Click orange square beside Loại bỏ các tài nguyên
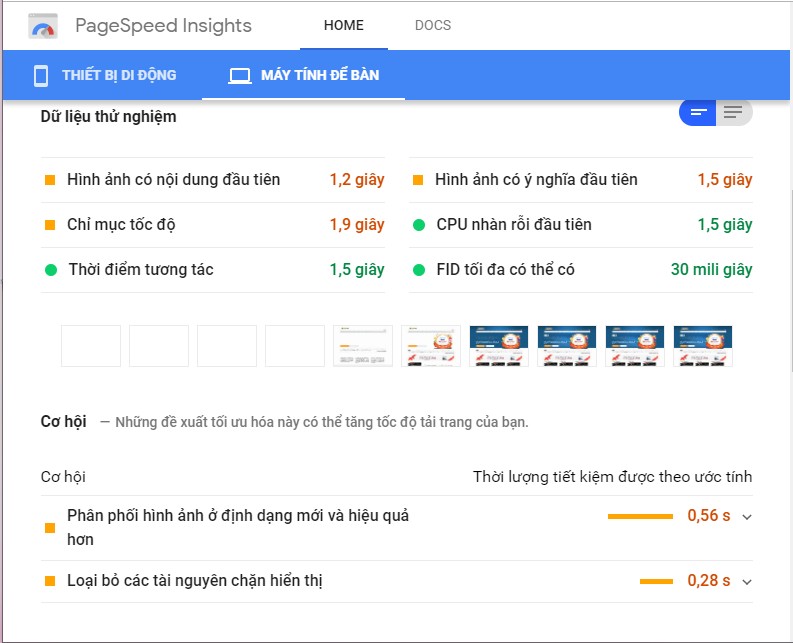This screenshot has height=643, width=793. pos(50,581)
